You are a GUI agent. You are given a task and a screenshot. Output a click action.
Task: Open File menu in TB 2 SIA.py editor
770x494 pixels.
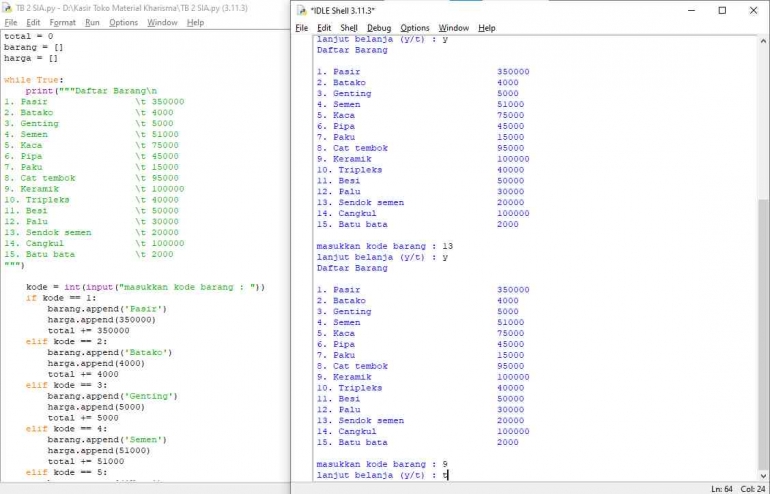(x=10, y=23)
